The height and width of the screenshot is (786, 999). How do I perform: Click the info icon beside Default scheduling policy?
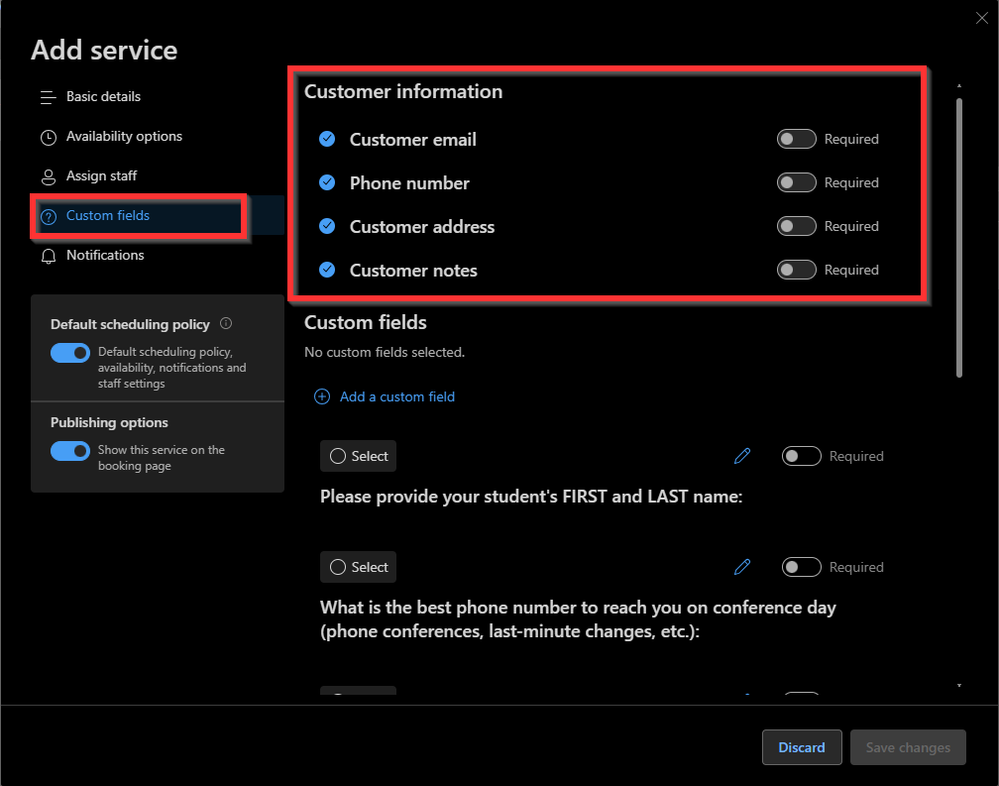coord(226,323)
